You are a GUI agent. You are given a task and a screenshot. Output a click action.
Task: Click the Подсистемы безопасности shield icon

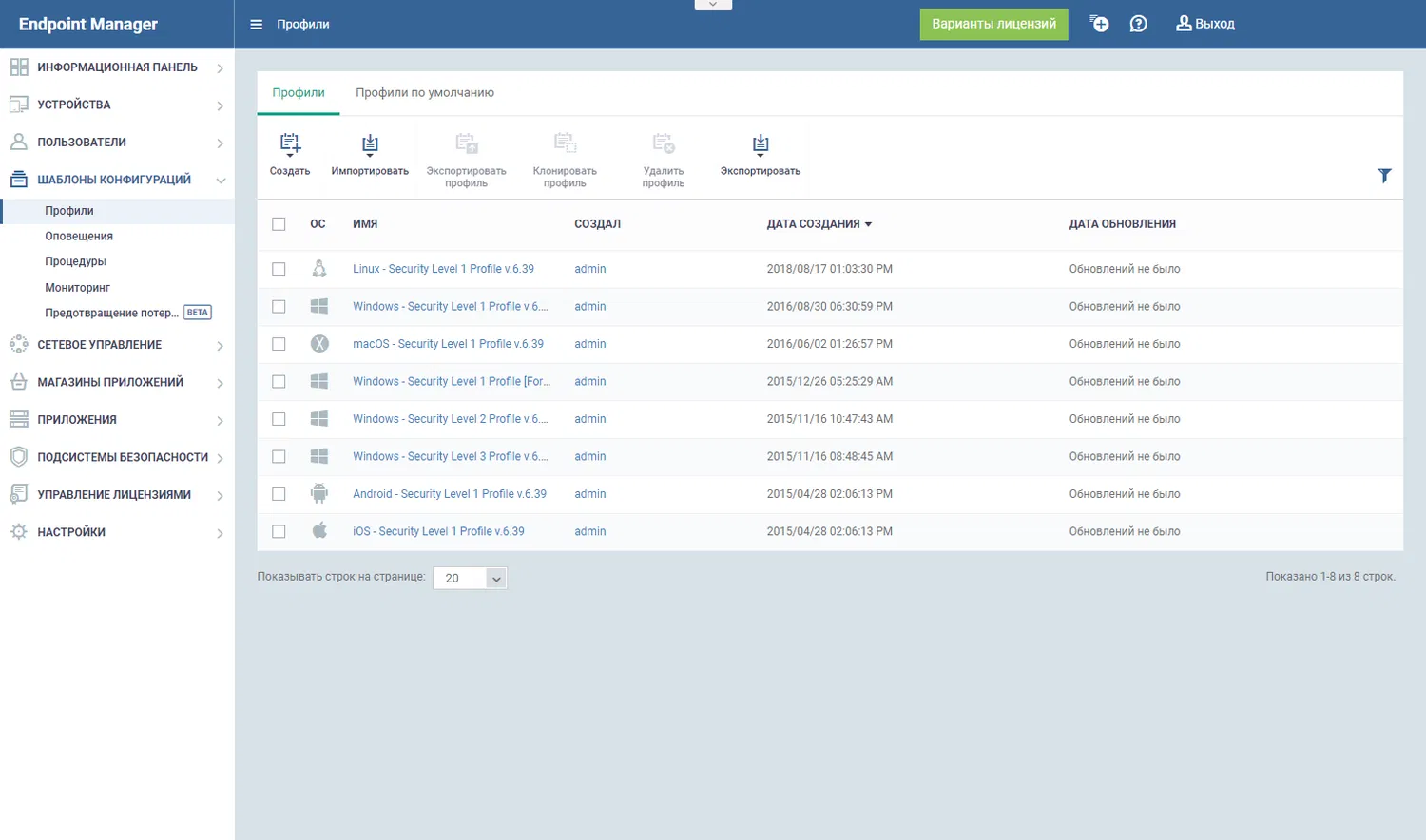pos(19,457)
